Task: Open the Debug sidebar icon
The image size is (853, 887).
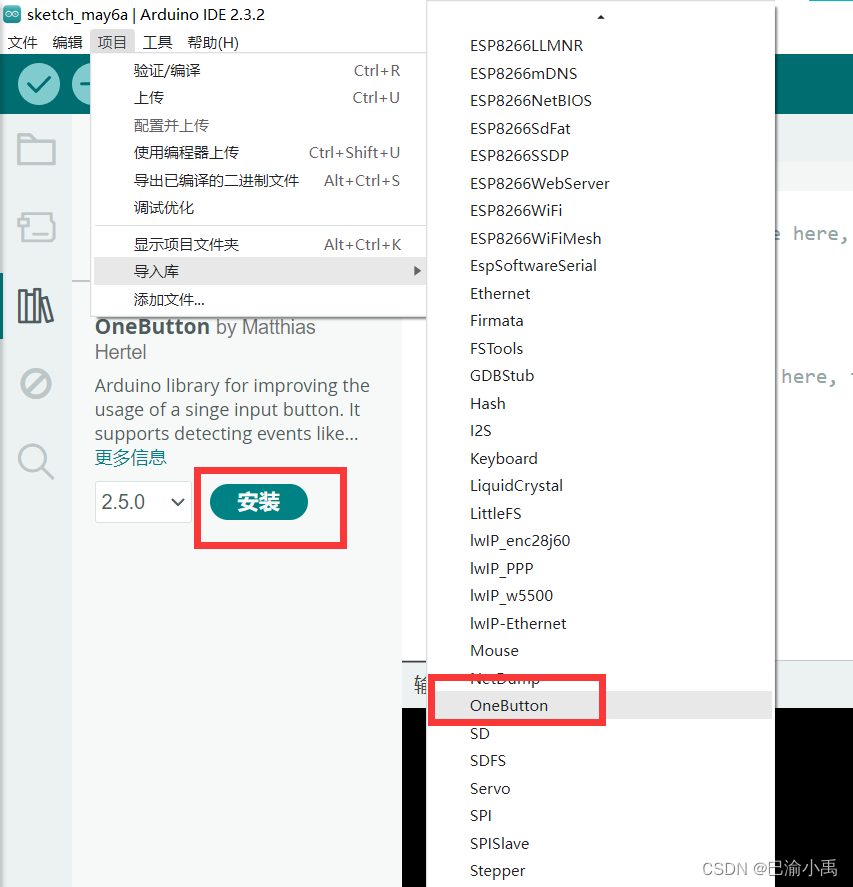Action: pyautogui.click(x=36, y=384)
